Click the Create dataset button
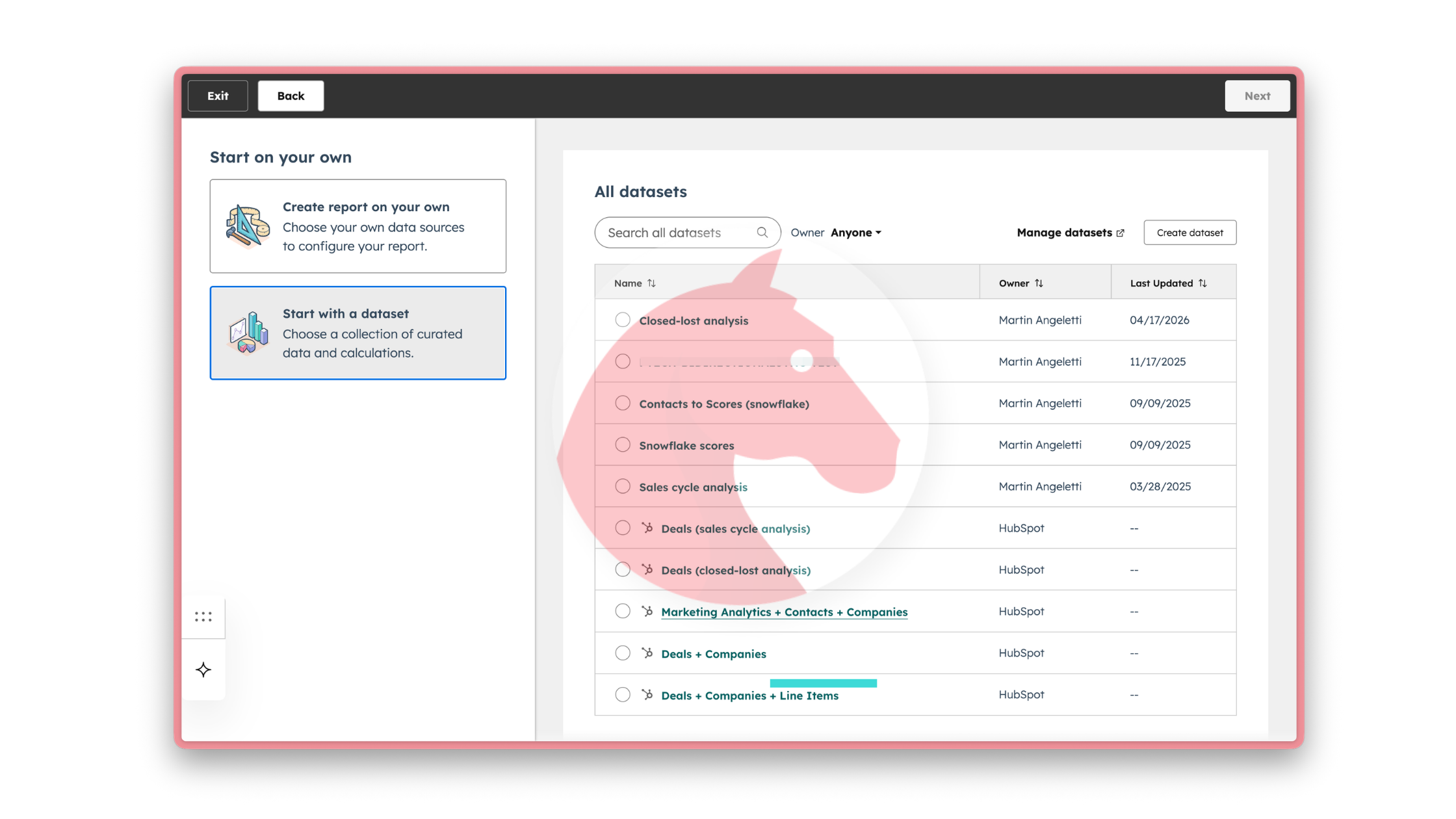Screen dimensions: 1456x819 [1189, 232]
